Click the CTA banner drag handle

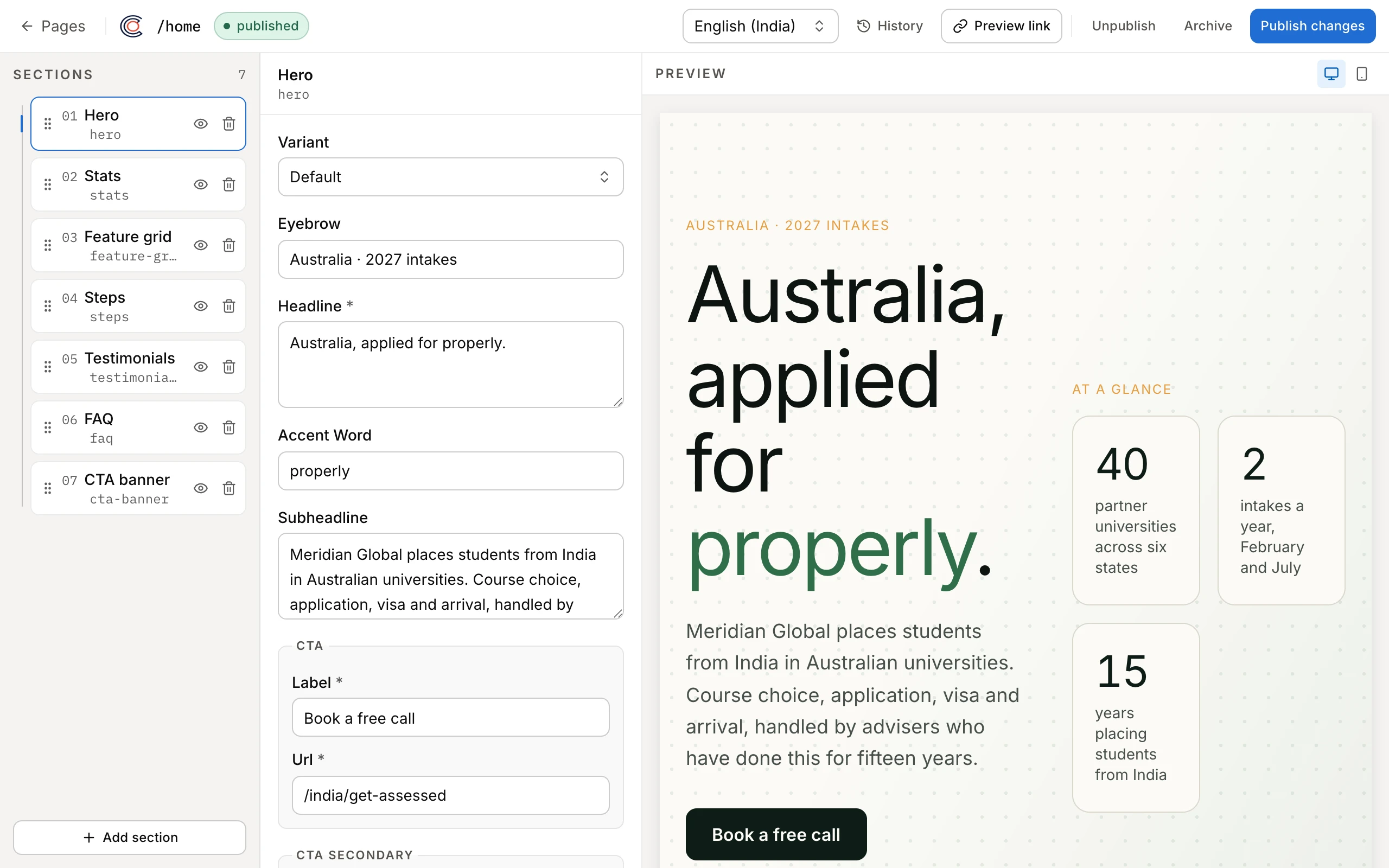tap(48, 489)
